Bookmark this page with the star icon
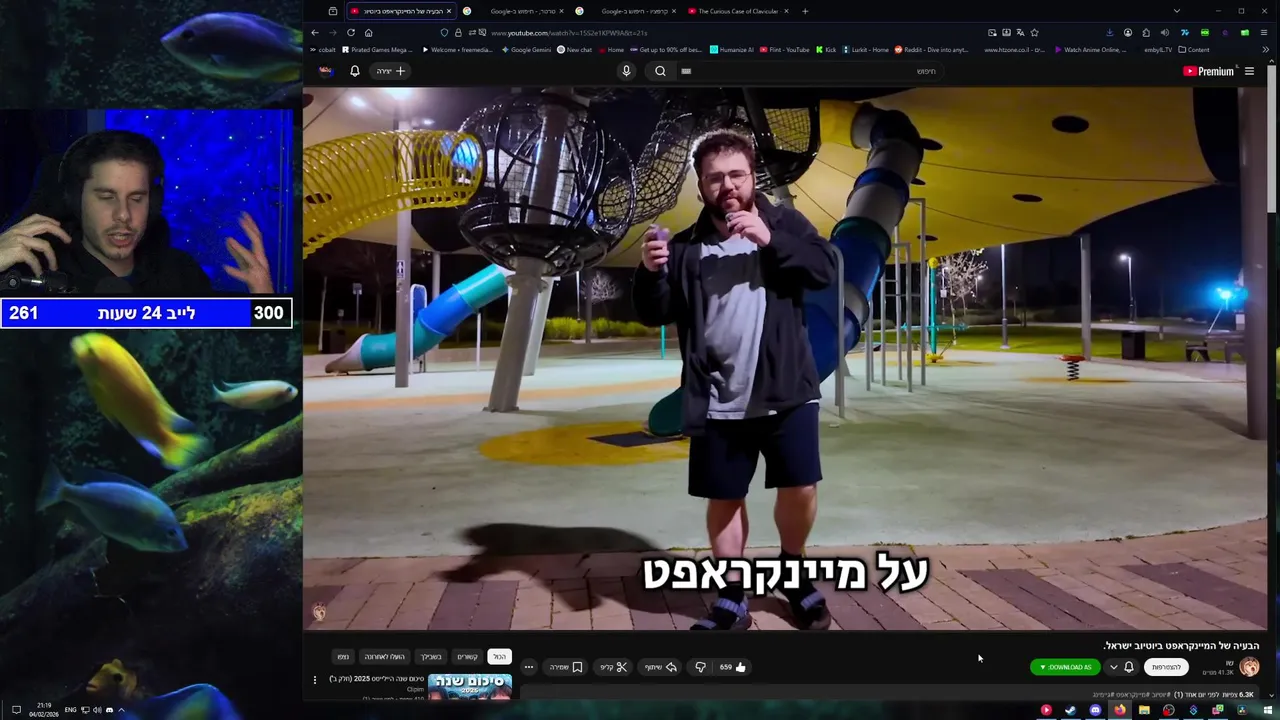The image size is (1280, 720). (x=1034, y=32)
